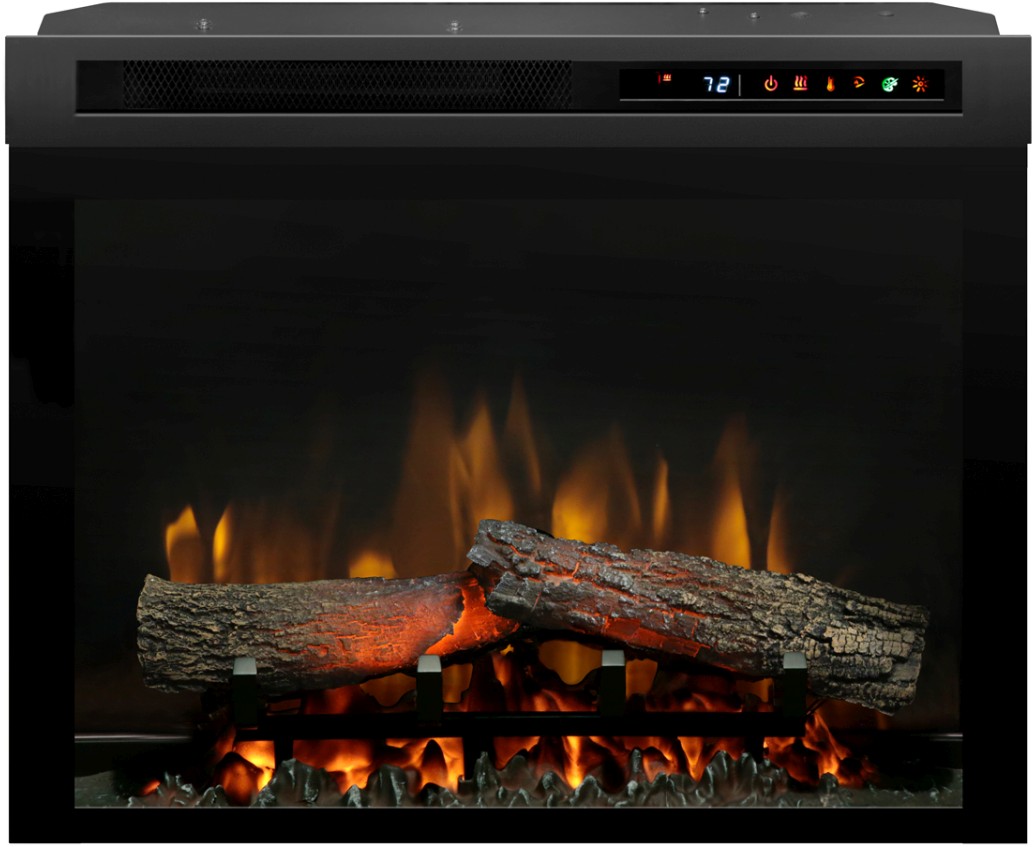The image size is (1034, 847).
Task: Tap the green color palette icon
Action: 889,84
